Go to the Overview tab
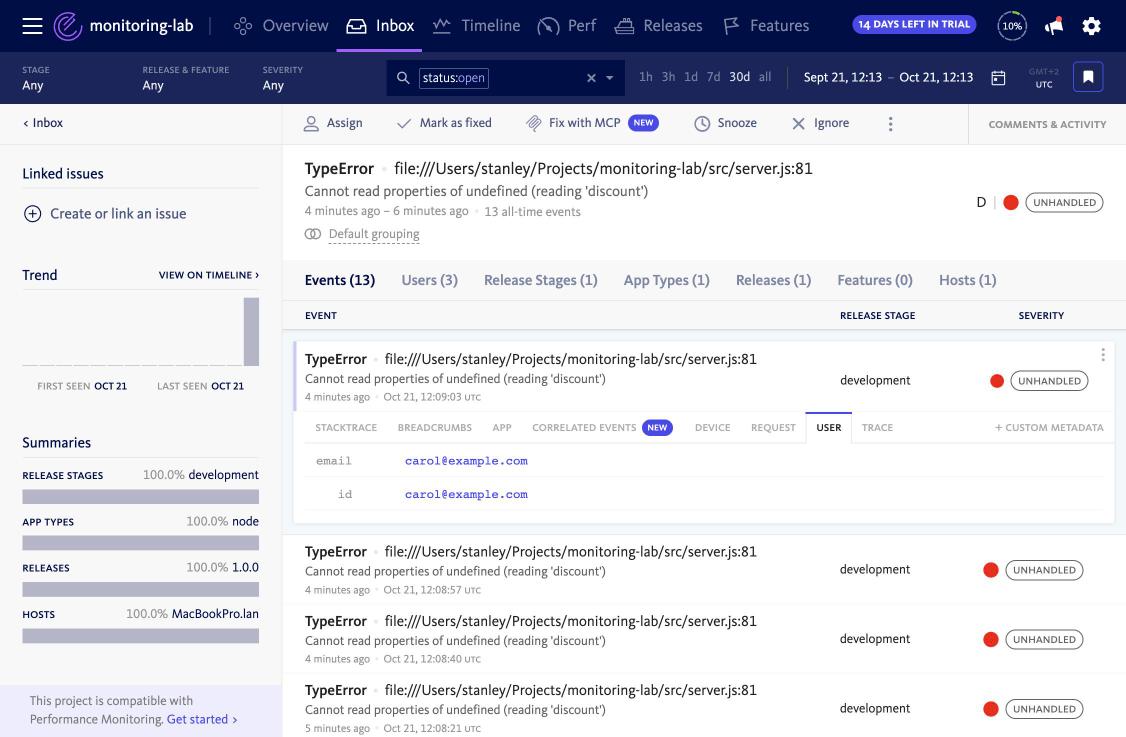 point(281,26)
